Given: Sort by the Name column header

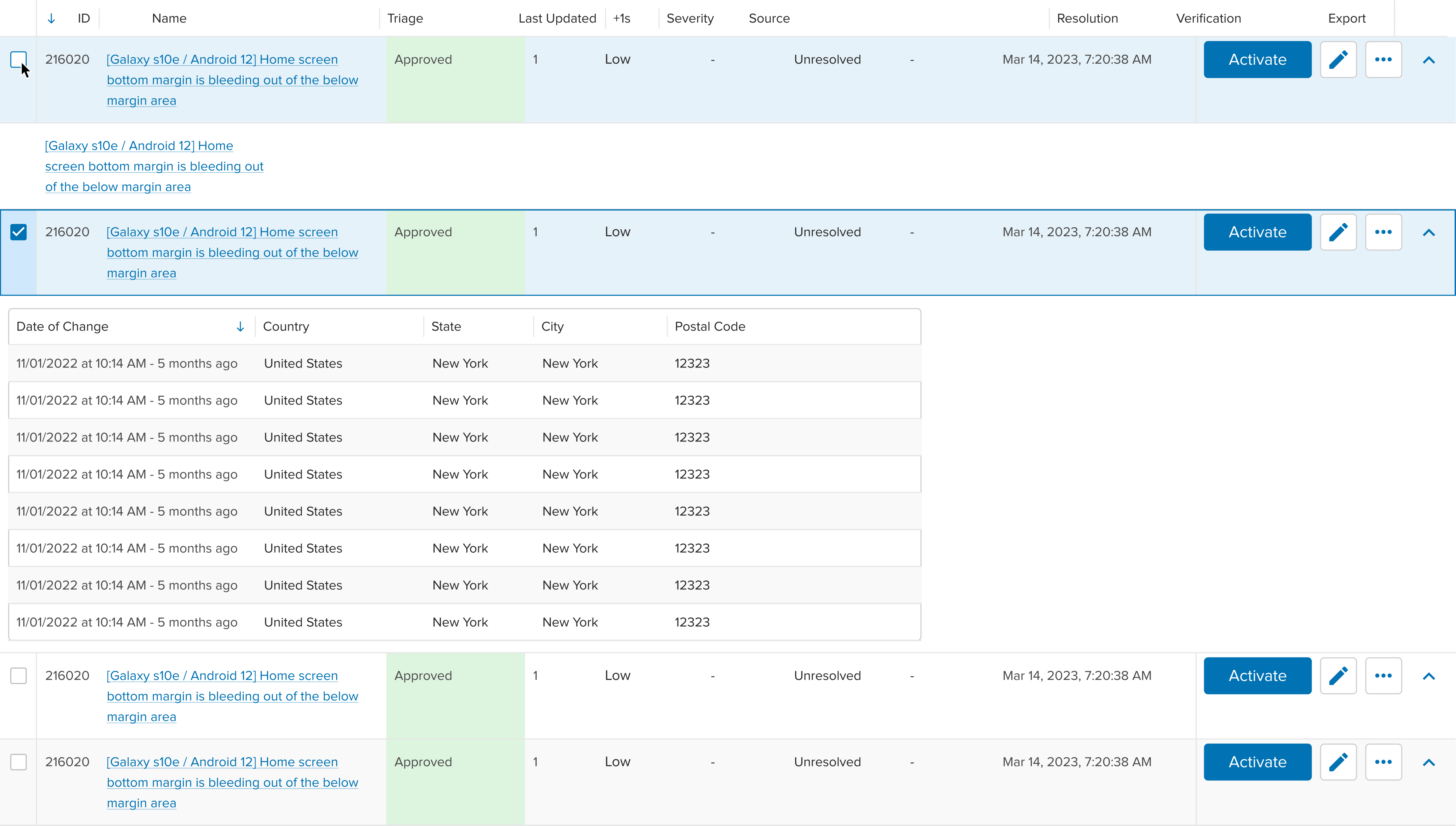Looking at the screenshot, I should click(169, 19).
